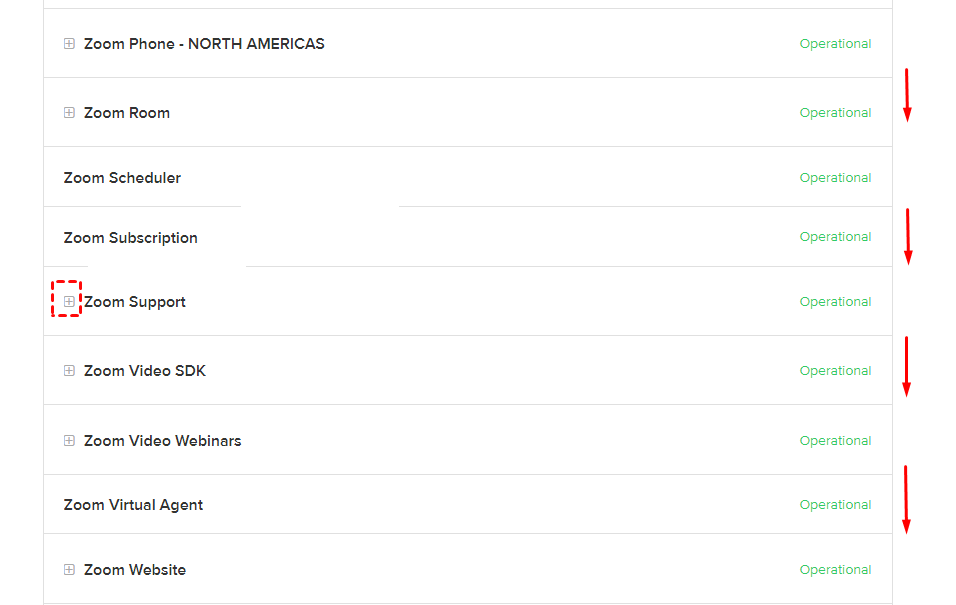Click Operational status for Zoom Scheduler
This screenshot has width=956, height=605.
point(835,178)
